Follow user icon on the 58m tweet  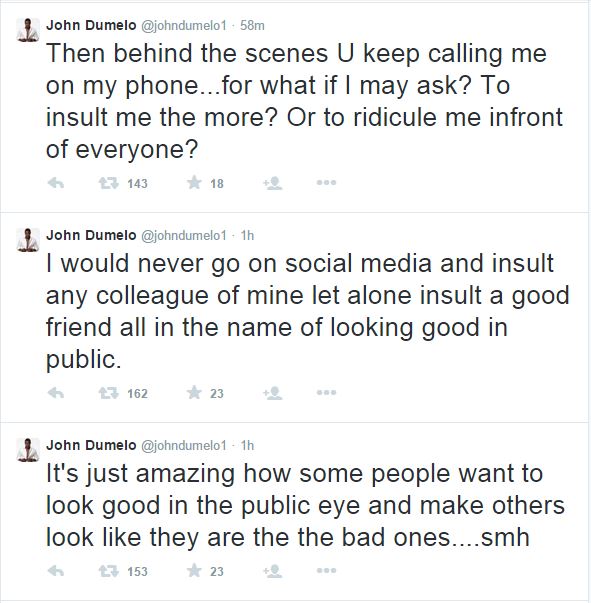(273, 183)
